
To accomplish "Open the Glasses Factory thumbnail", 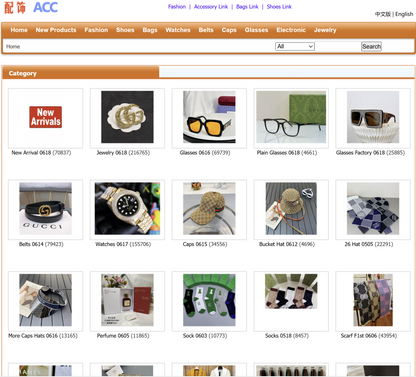I will coord(373,118).
